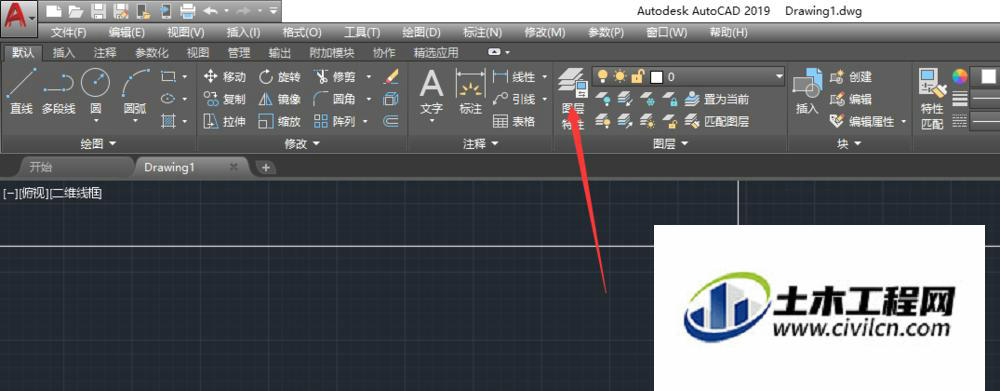Switch to the 开始 document tab
This screenshot has height=391, width=1000.
(x=41, y=167)
